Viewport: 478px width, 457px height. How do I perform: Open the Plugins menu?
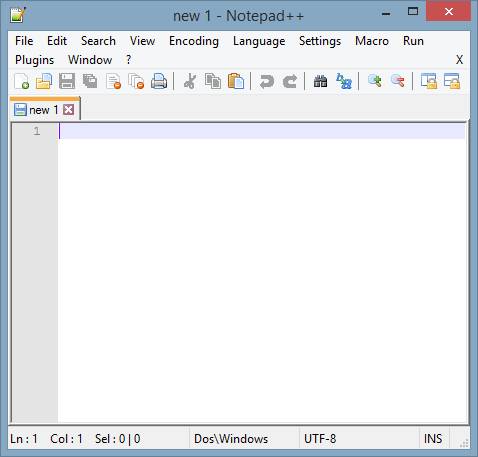pos(34,60)
